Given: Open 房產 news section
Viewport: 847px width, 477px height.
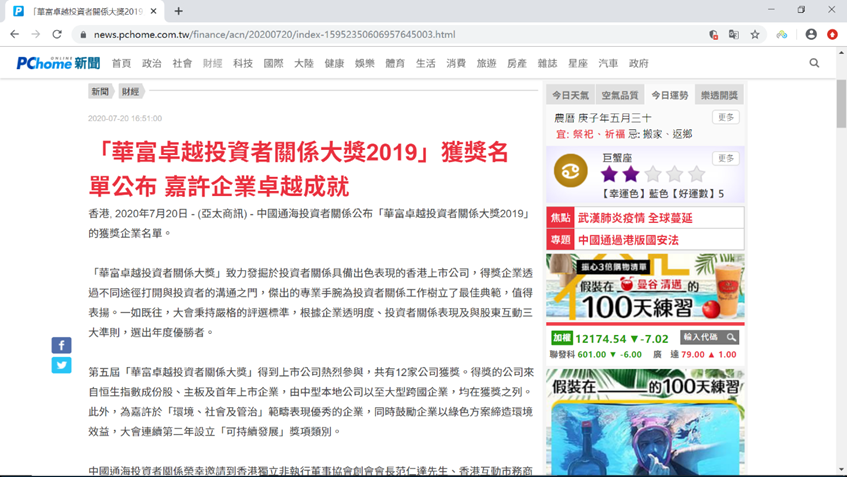Looking at the screenshot, I should tap(517, 63).
